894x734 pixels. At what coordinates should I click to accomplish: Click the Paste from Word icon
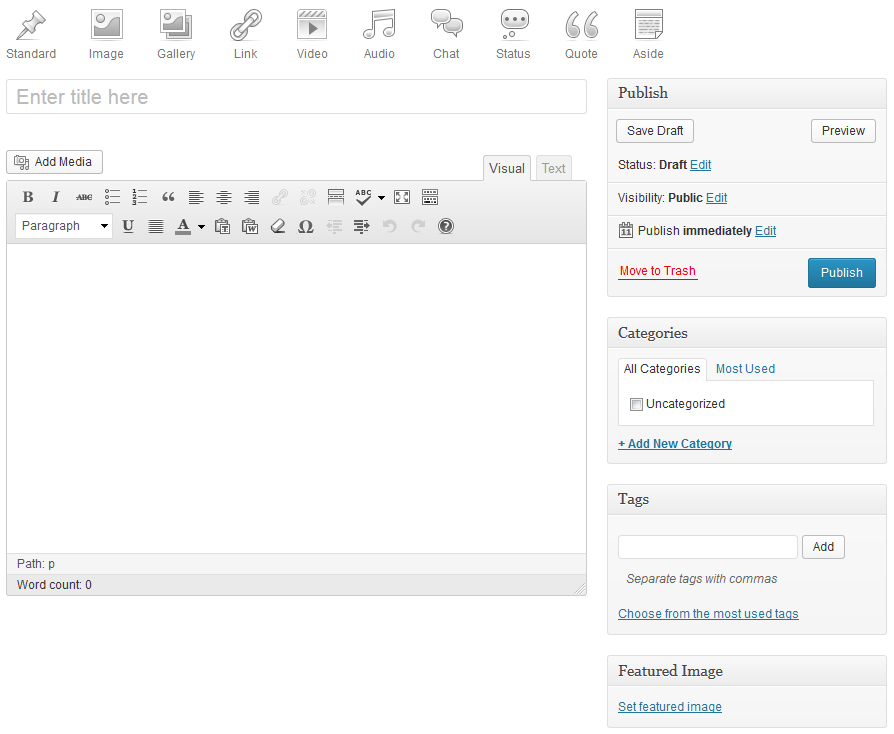pyautogui.click(x=250, y=226)
